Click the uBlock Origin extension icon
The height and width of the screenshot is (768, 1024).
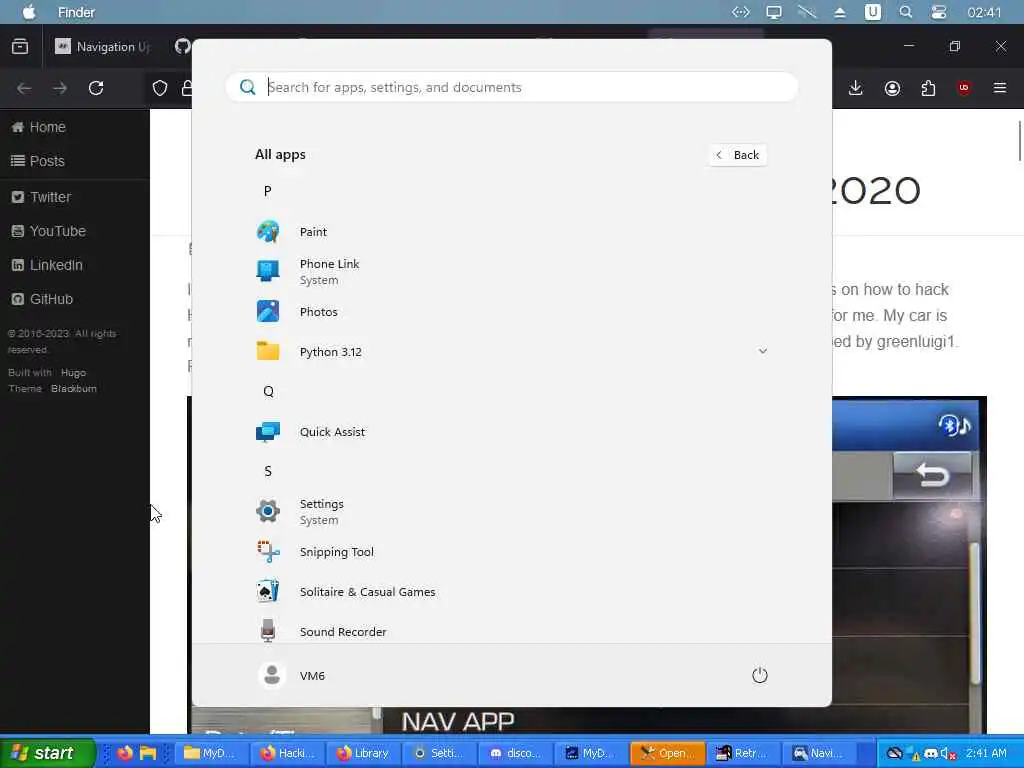964,88
